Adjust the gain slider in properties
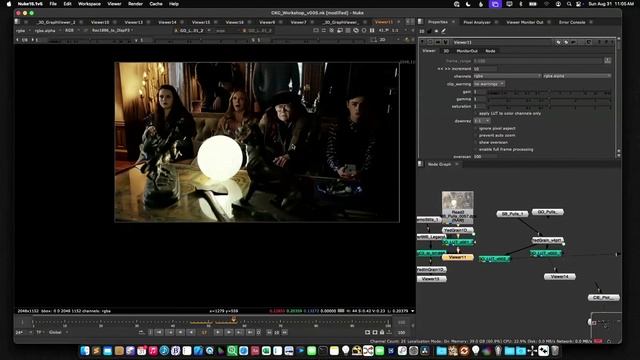The height and width of the screenshot is (360, 640). click(549, 92)
